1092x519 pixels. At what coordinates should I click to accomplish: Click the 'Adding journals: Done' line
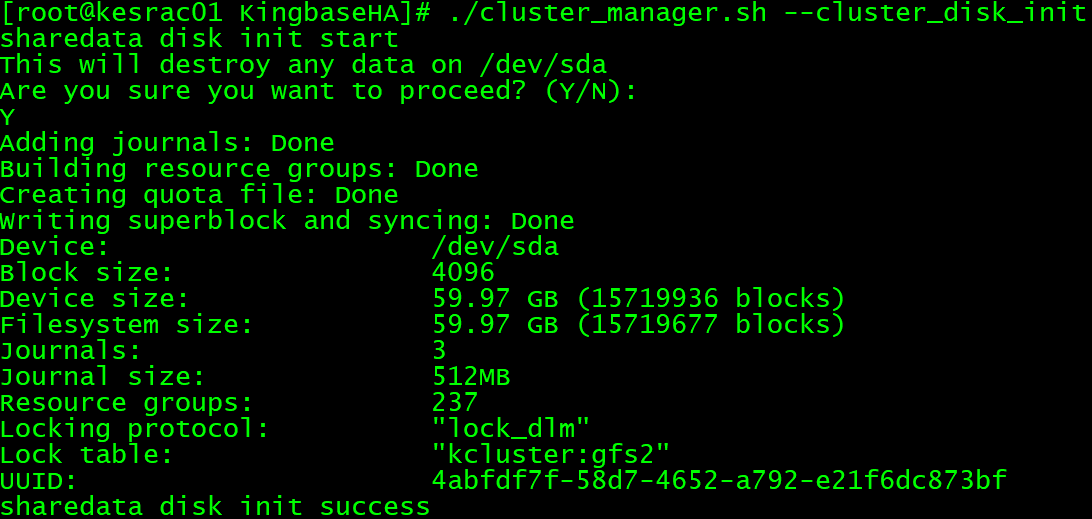point(167,143)
